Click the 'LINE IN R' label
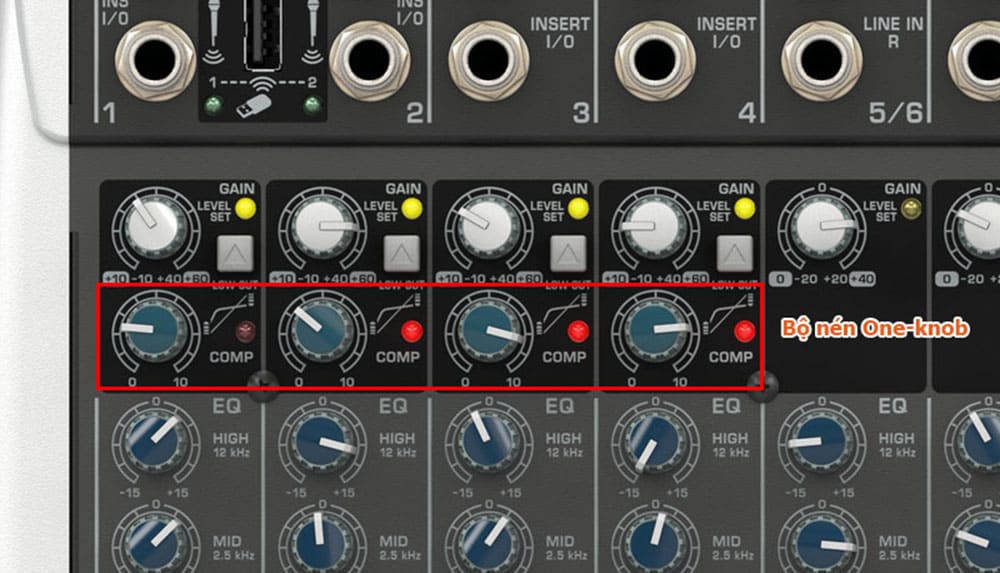Screen dimensions: 1000x573 point(893,33)
